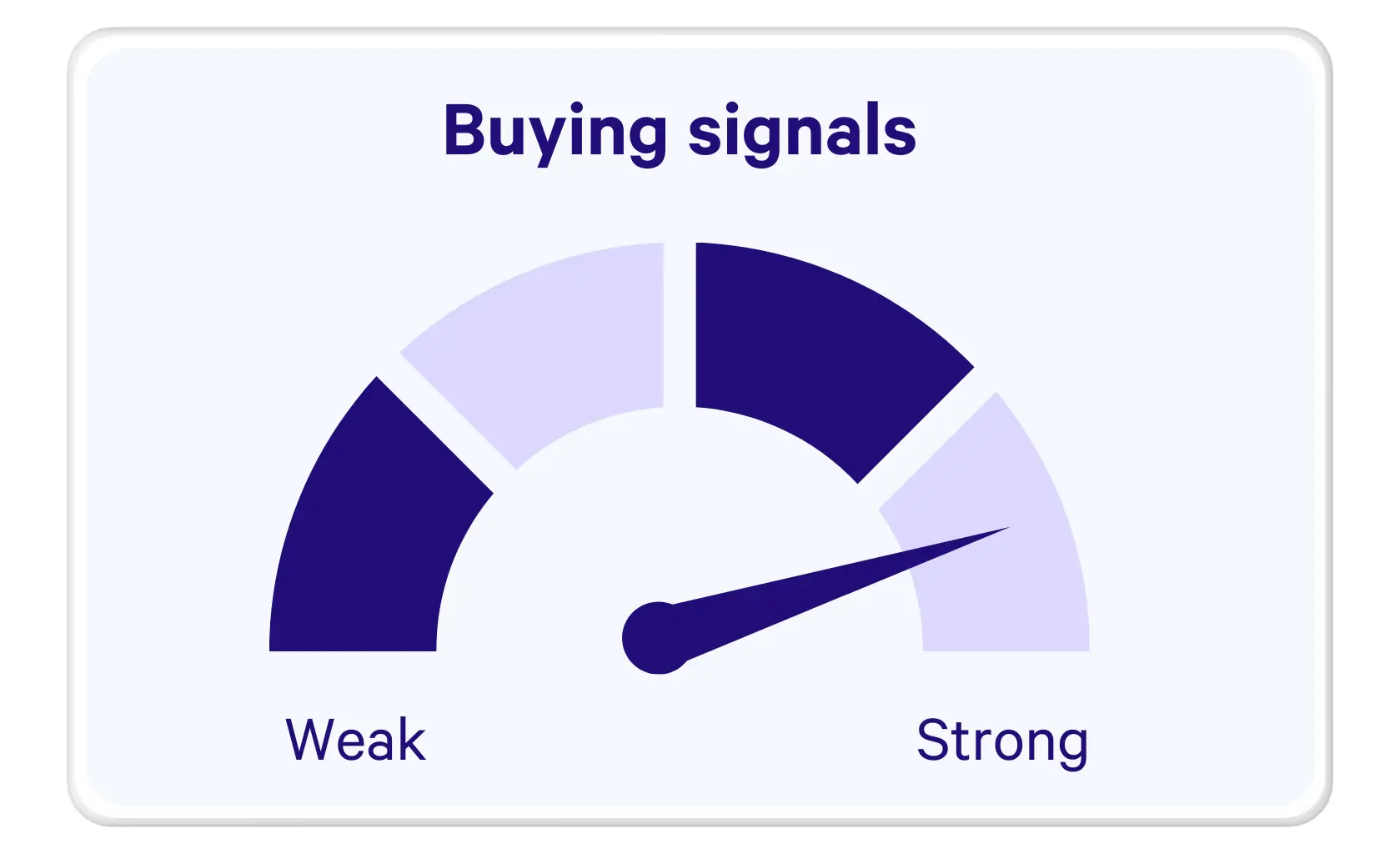Click the gap between first and second segments
The height and width of the screenshot is (854, 1400).
tap(446, 423)
